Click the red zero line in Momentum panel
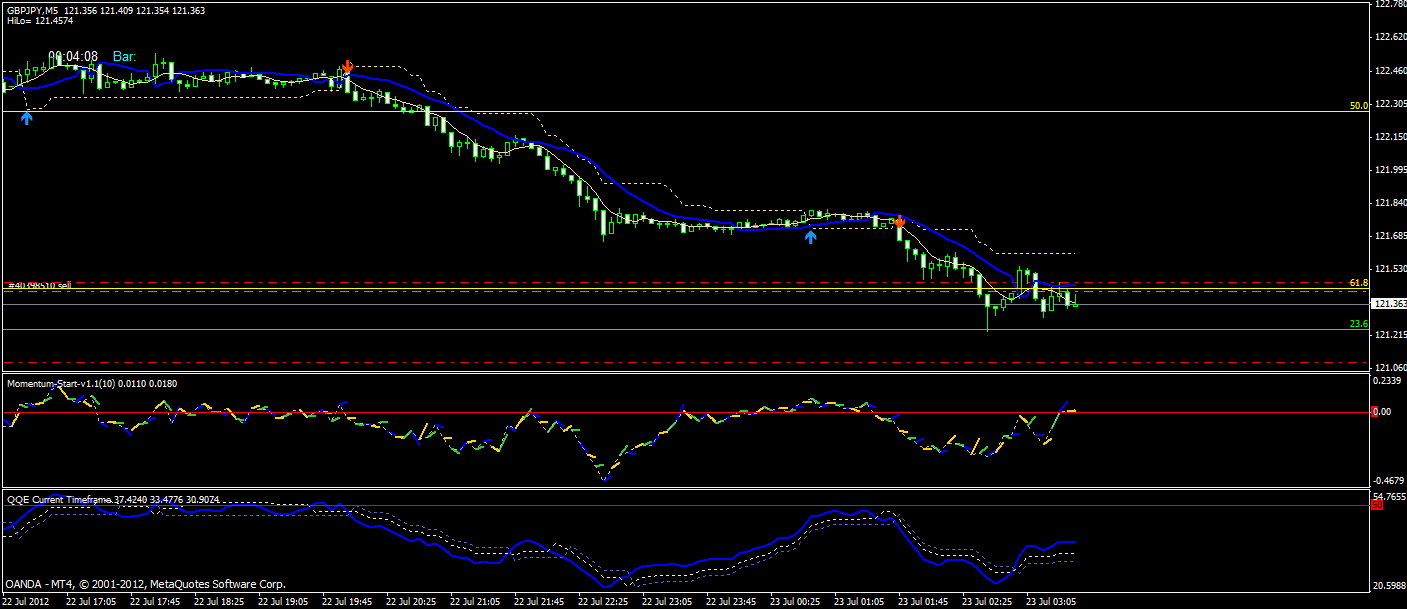The width and height of the screenshot is (1407, 609). click(684, 412)
